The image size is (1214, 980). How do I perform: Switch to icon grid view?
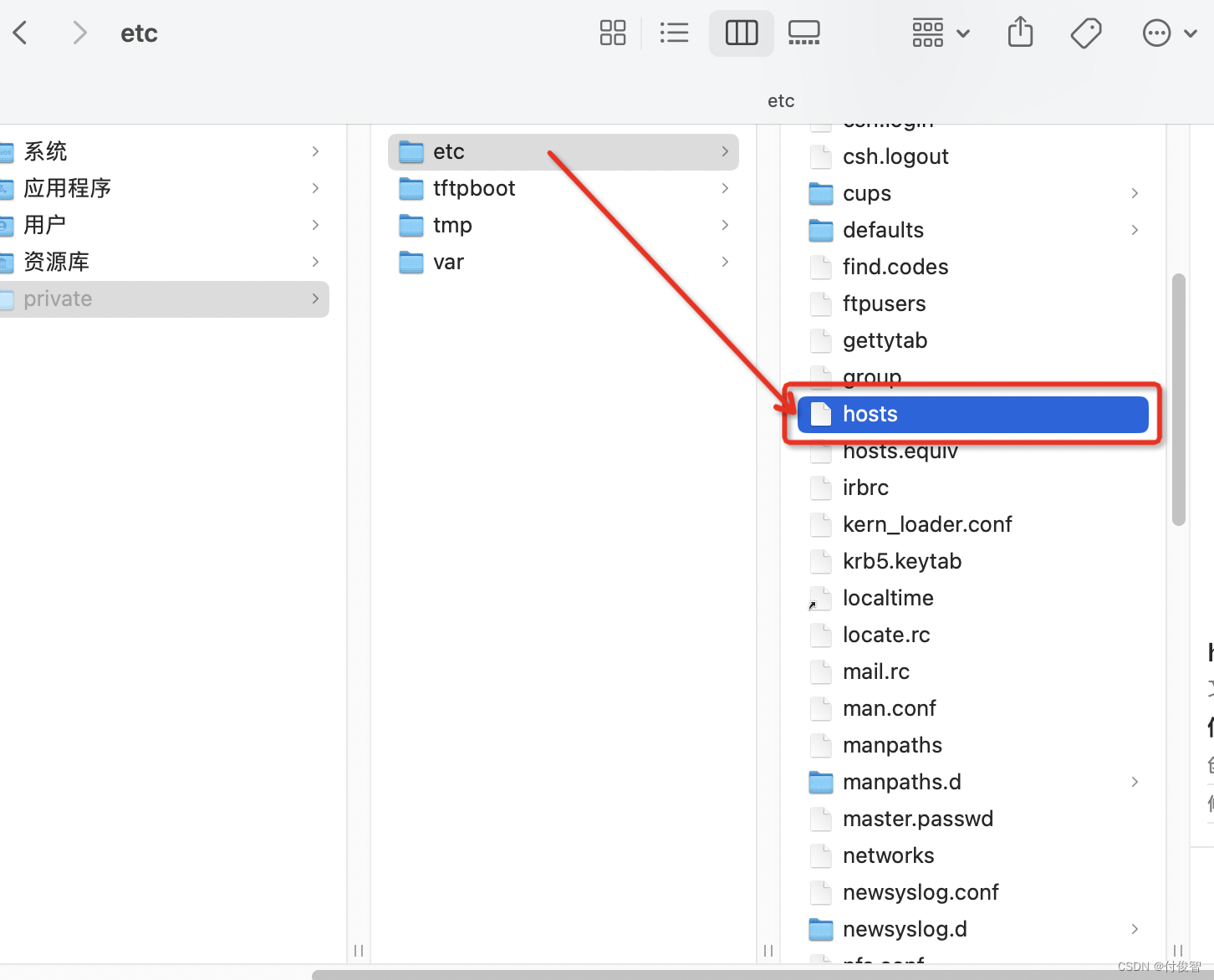coord(613,33)
